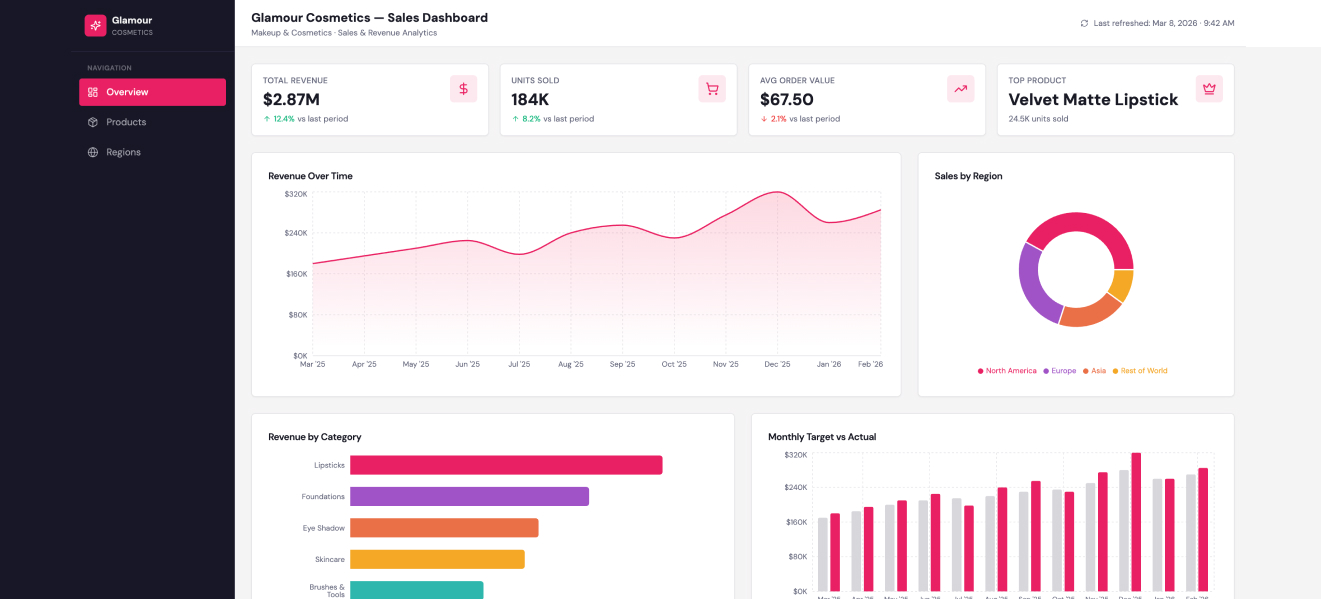Click the shopping cart icon on Units Sold card
This screenshot has height=599, width=1321.
[711, 89]
